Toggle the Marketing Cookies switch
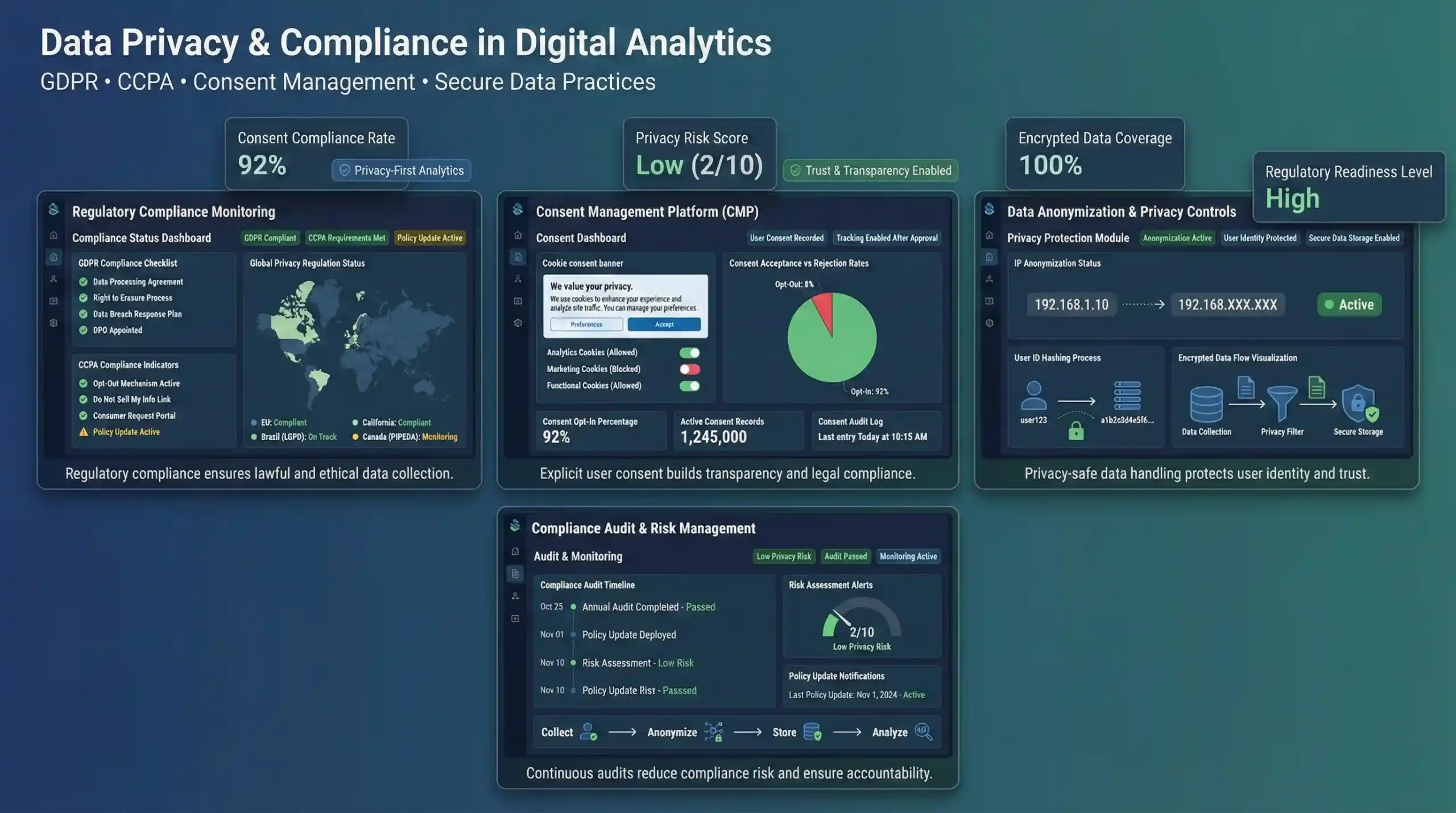1456x813 pixels. (689, 369)
